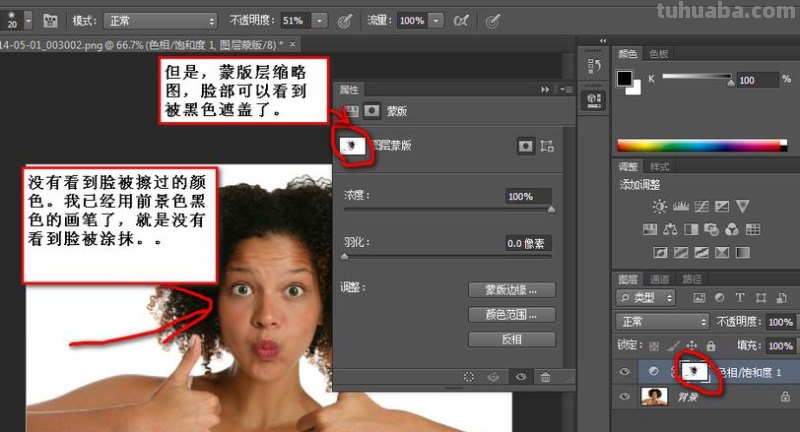Click the 反相 invert mask button
The height and width of the screenshot is (432, 800).
pos(512,339)
